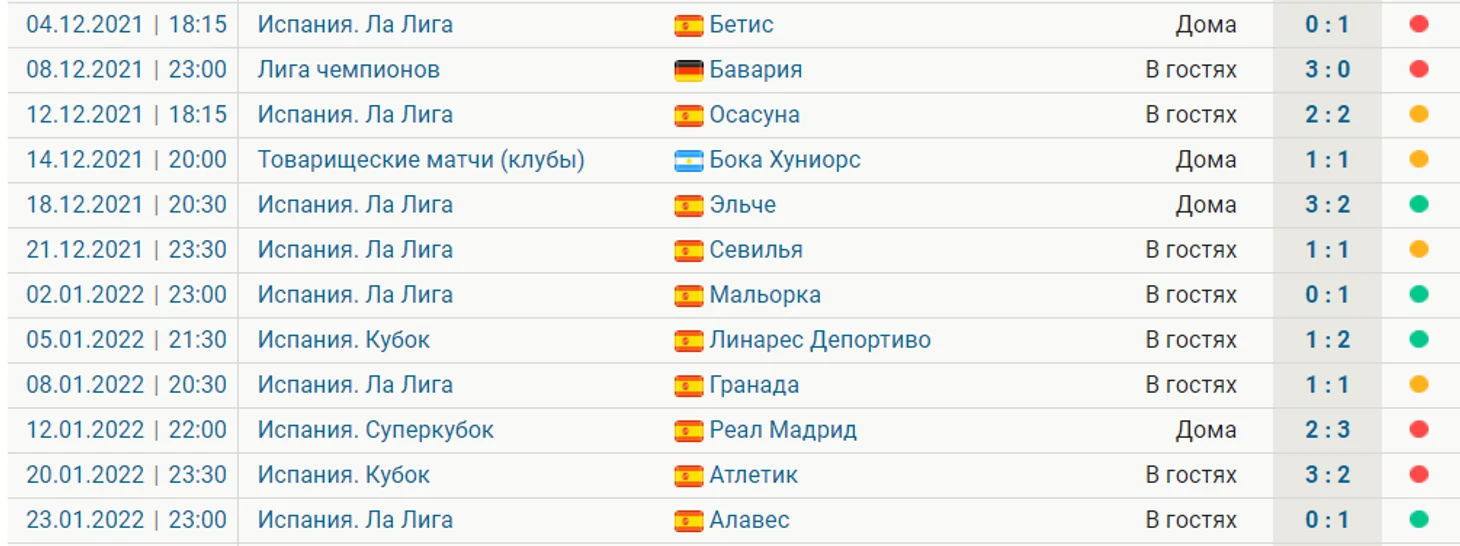Open the Линарес Депортиво team link
The height and width of the screenshot is (546, 1460).
point(820,340)
